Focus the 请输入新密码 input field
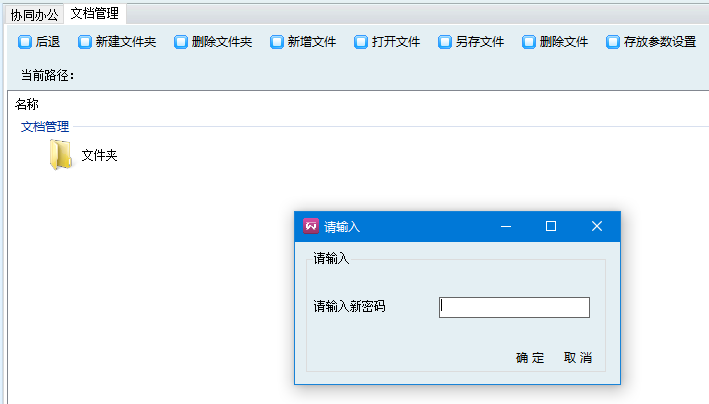709x404 pixels. (x=514, y=307)
